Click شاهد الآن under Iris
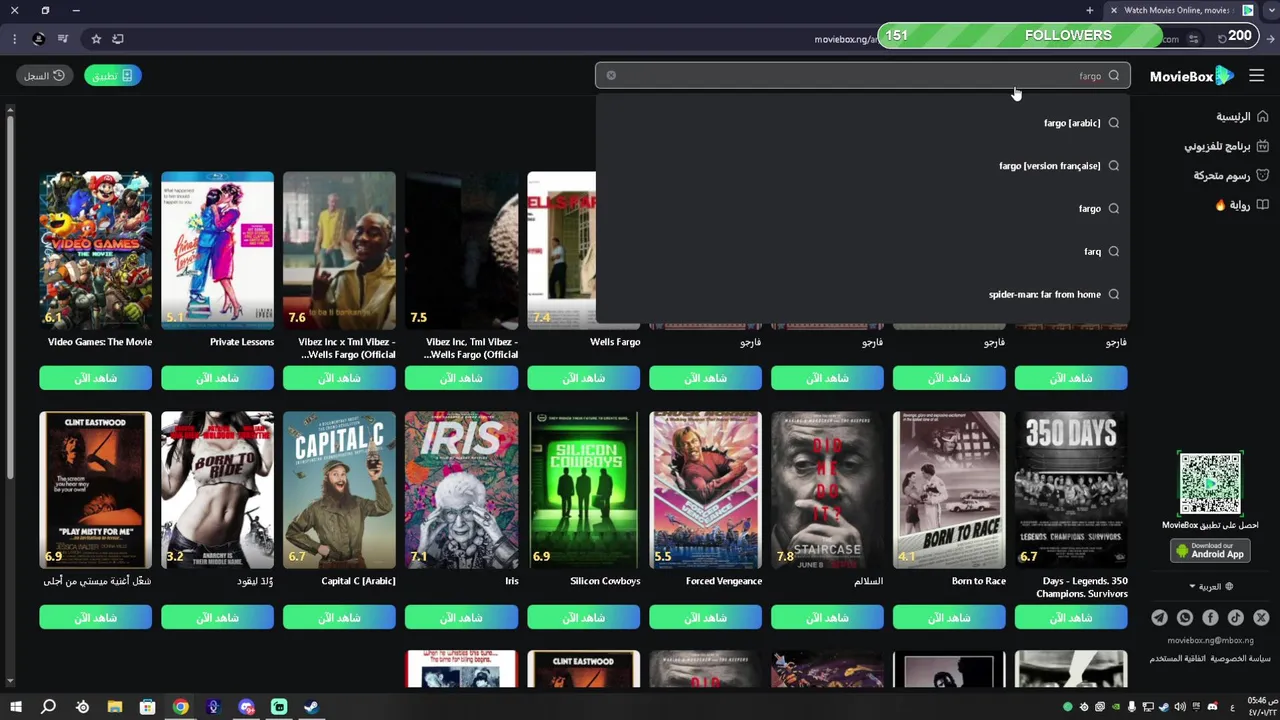This screenshot has height=720, width=1280. pos(461,618)
